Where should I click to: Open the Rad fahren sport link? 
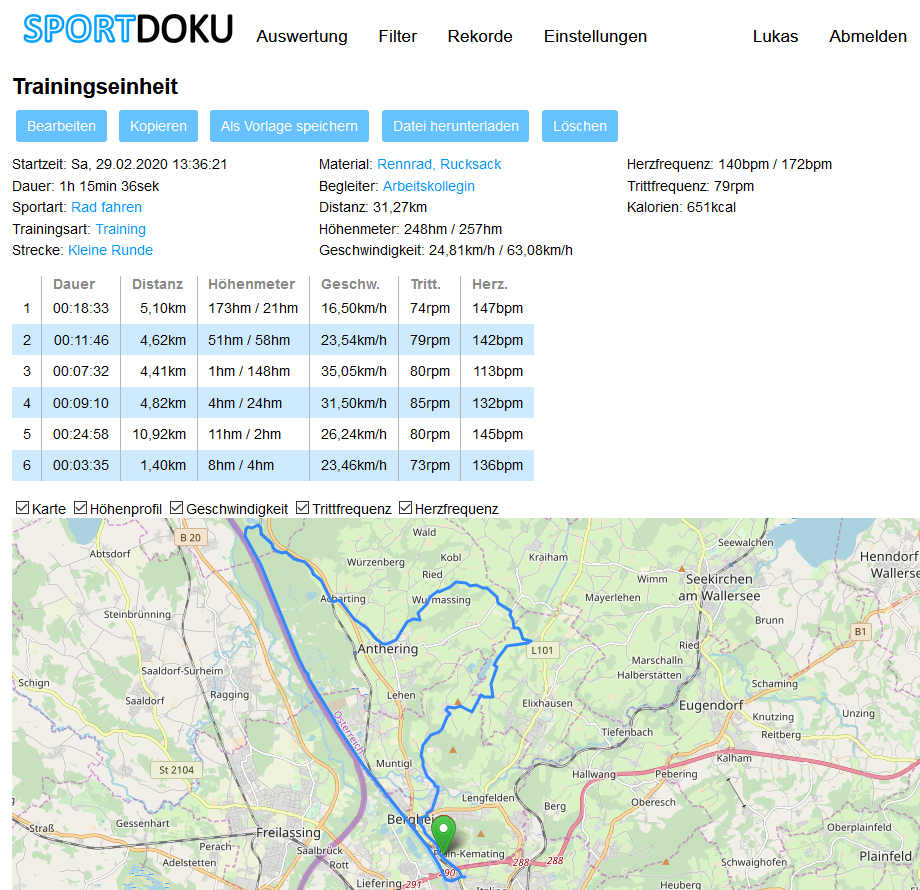[106, 207]
